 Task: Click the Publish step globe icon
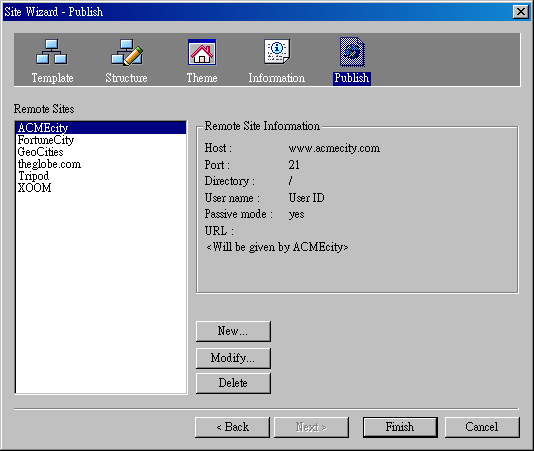[352, 52]
